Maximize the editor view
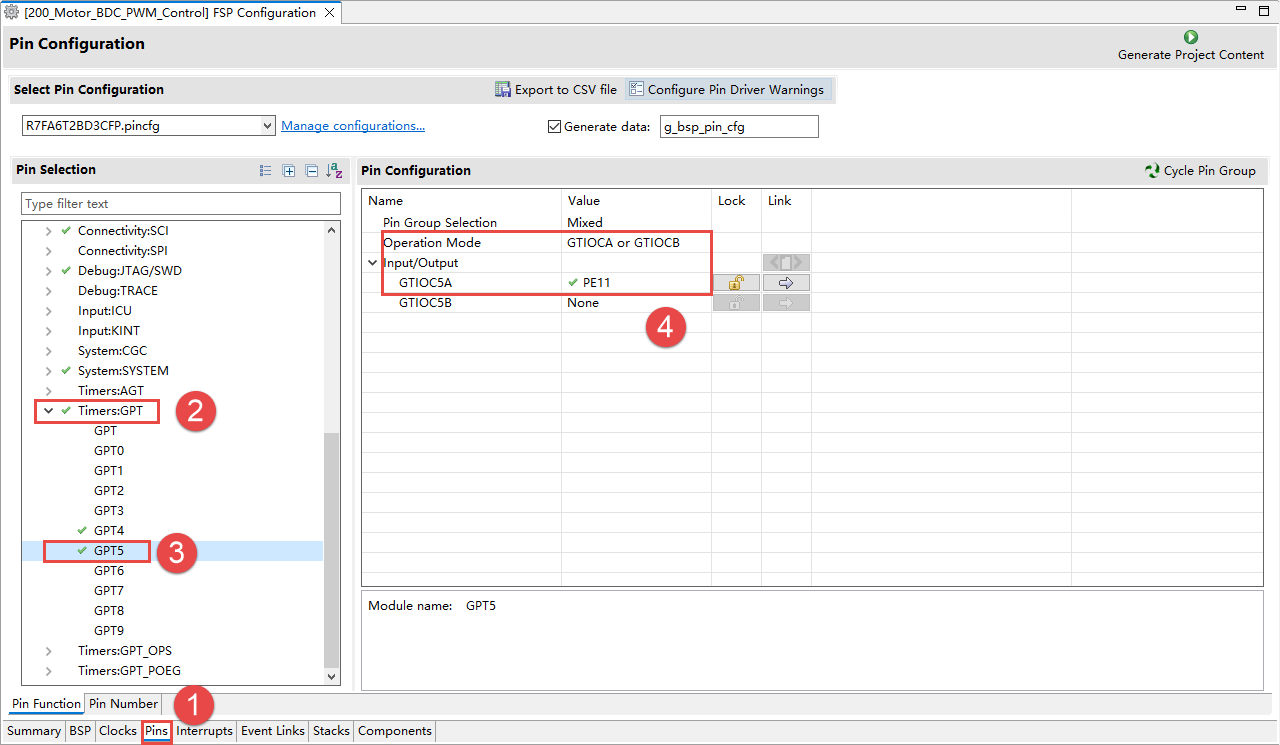 (x=1265, y=9)
